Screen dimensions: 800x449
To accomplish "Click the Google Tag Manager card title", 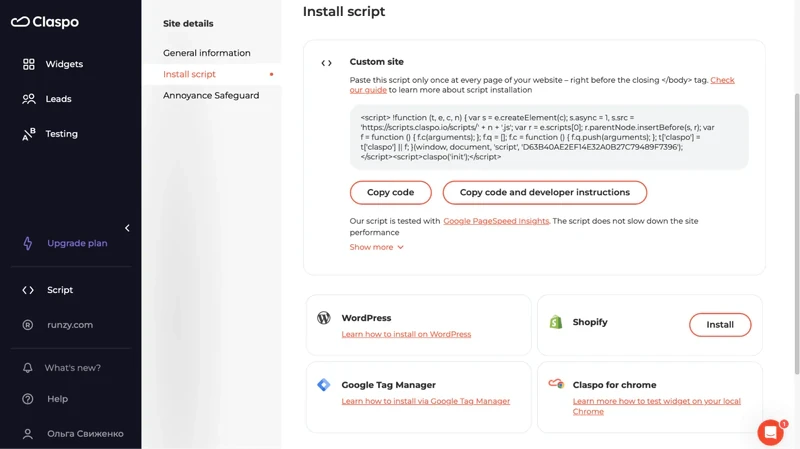I will [388, 385].
